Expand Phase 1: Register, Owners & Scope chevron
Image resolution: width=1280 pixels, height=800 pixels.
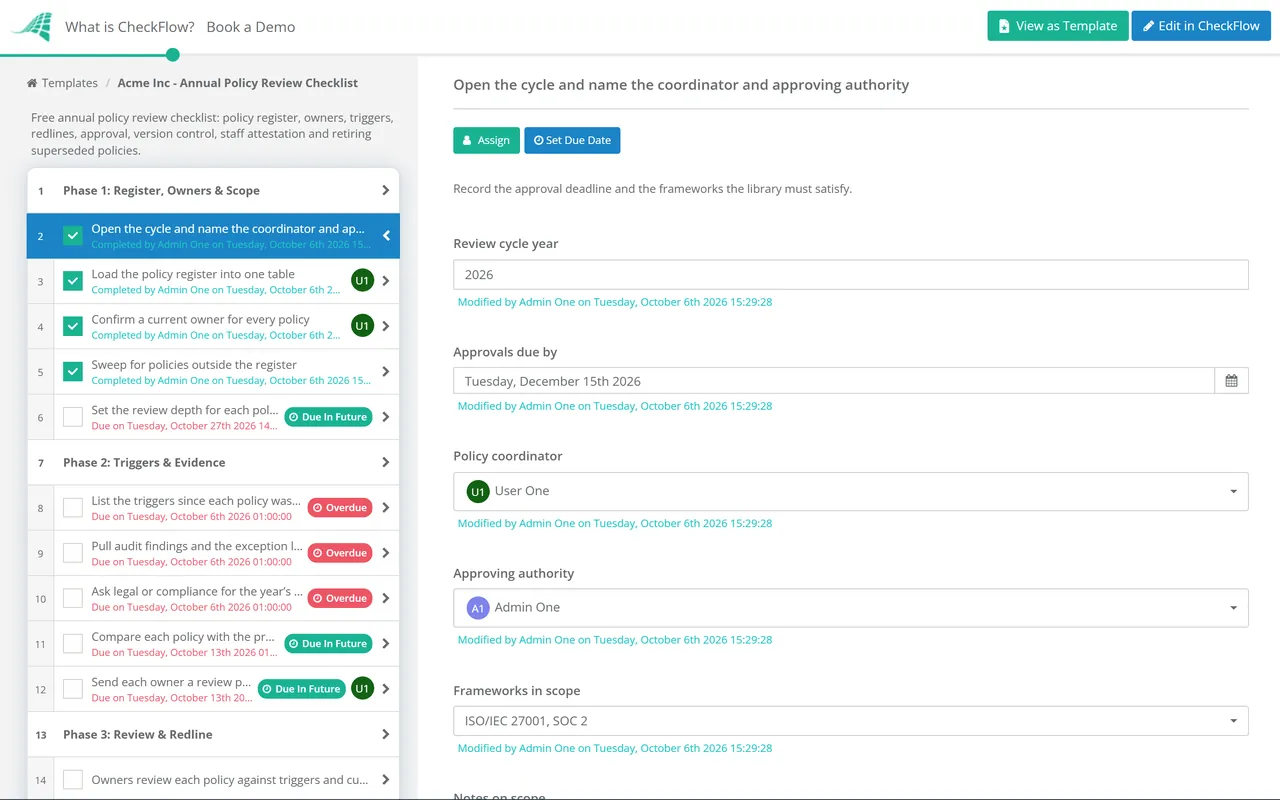point(386,190)
